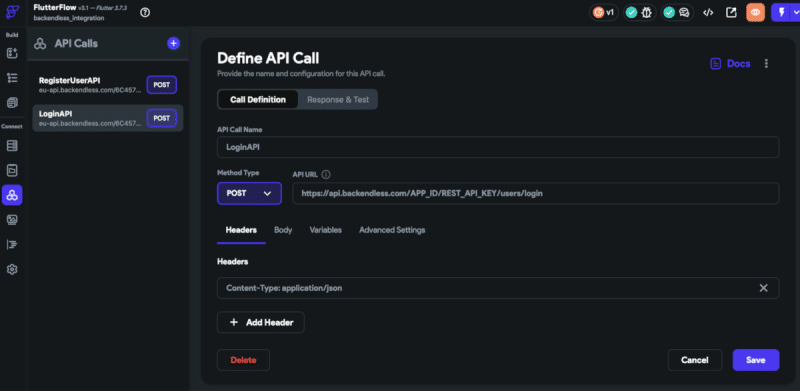Select the Advanced Settings tab

(x=392, y=230)
